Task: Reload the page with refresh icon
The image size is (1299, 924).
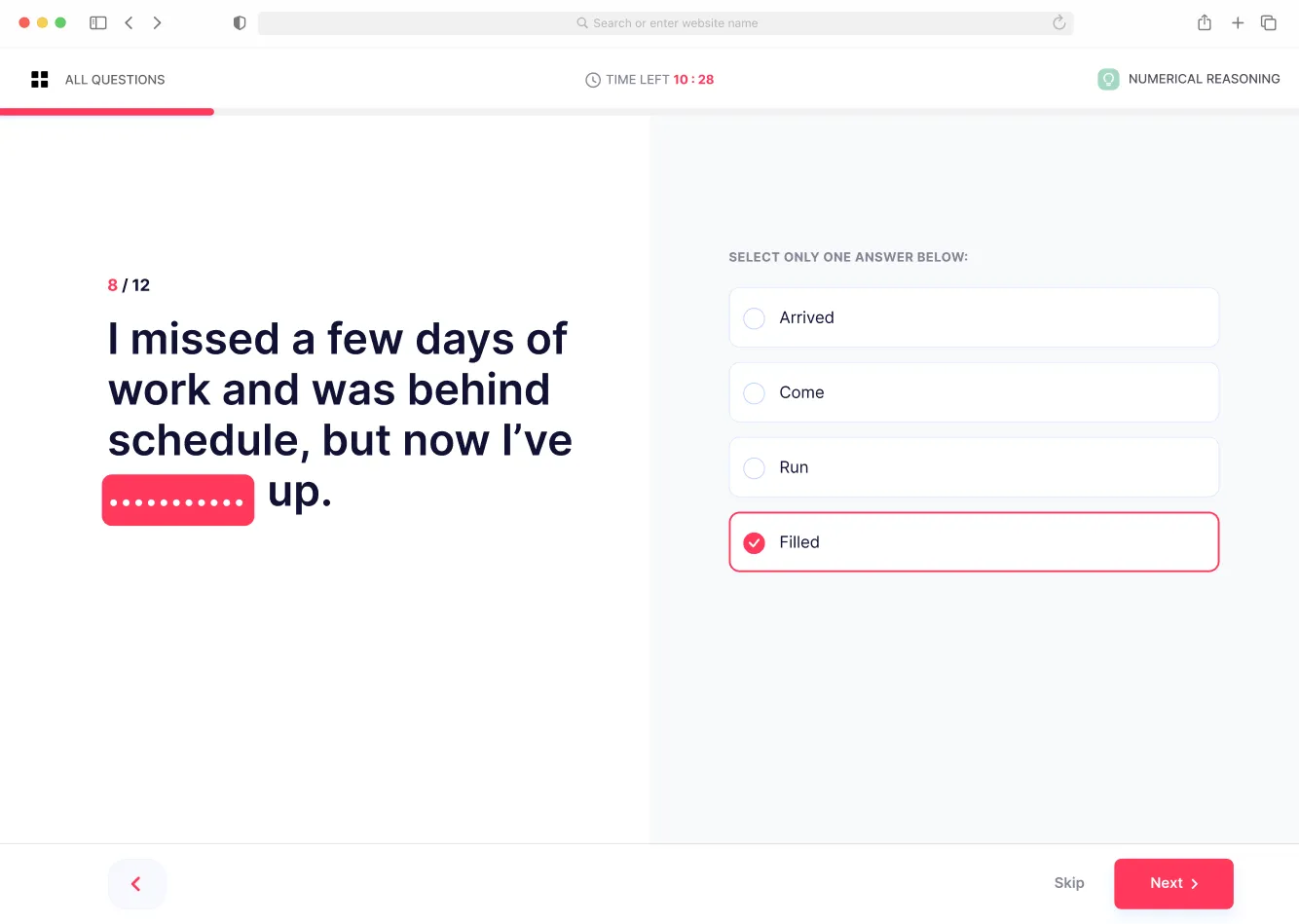Action: point(1059,22)
